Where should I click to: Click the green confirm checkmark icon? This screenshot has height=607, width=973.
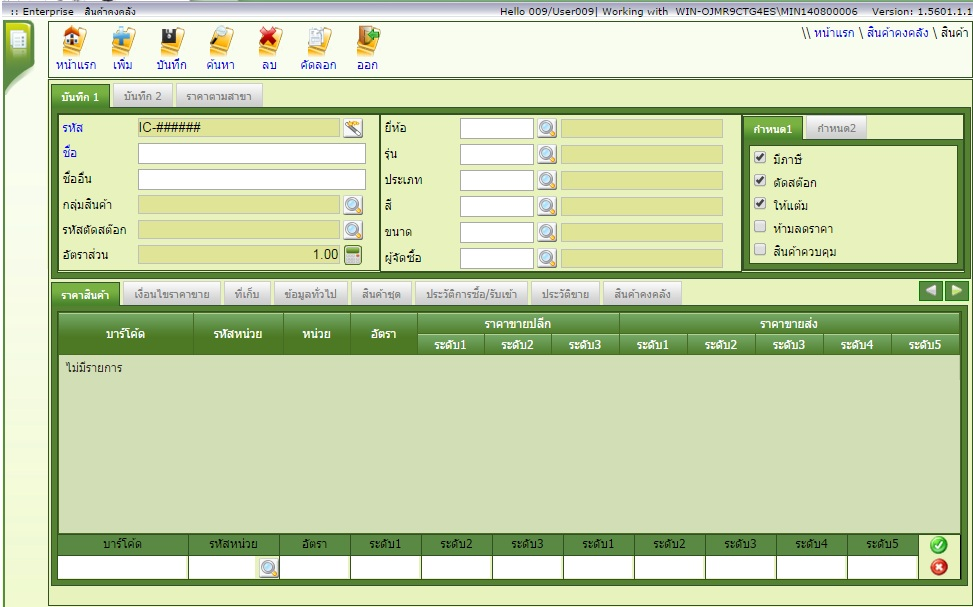pos(938,545)
